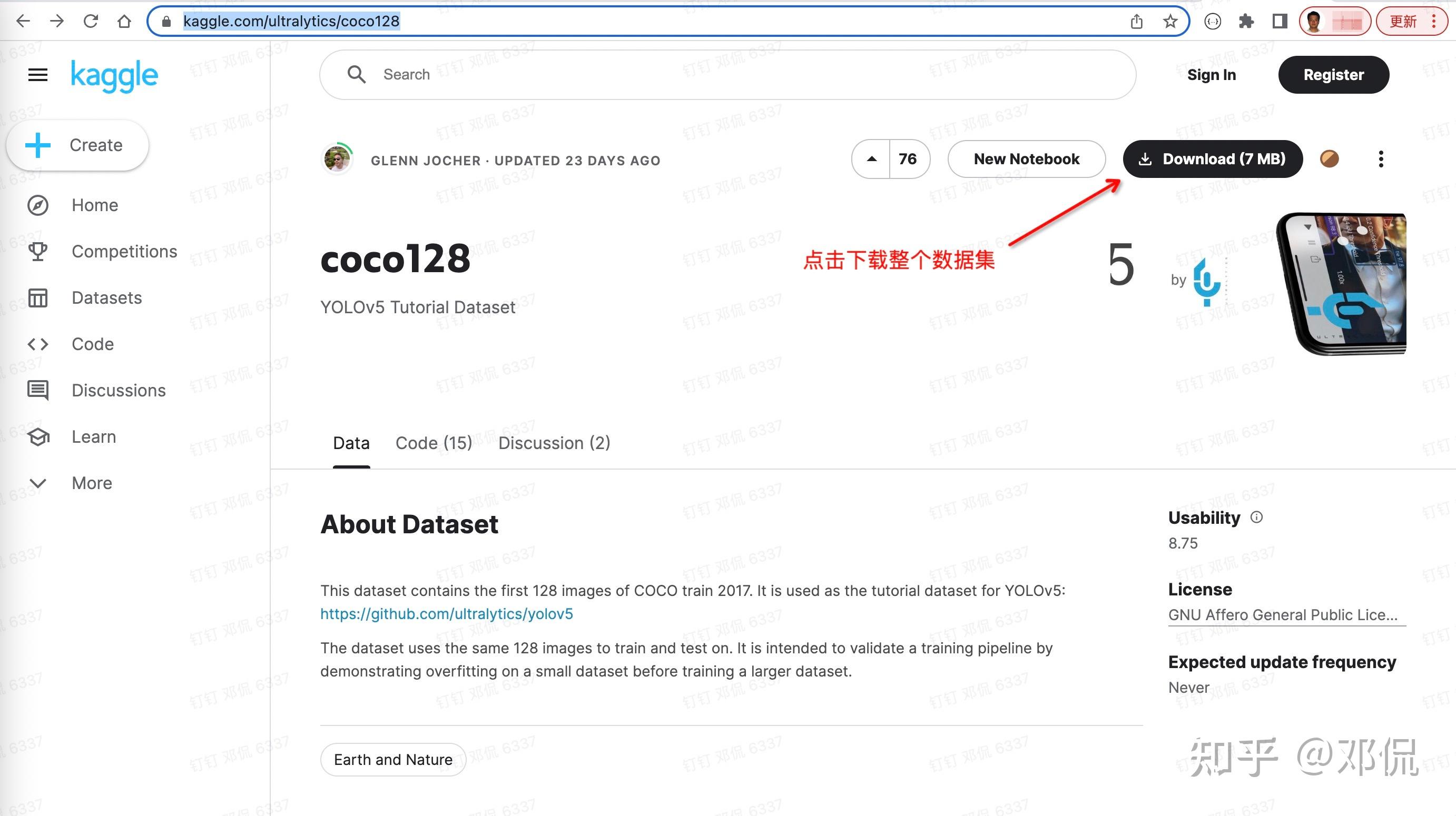The image size is (1456, 816).
Task: Open the yolov5 GitHub link
Action: pos(447,614)
